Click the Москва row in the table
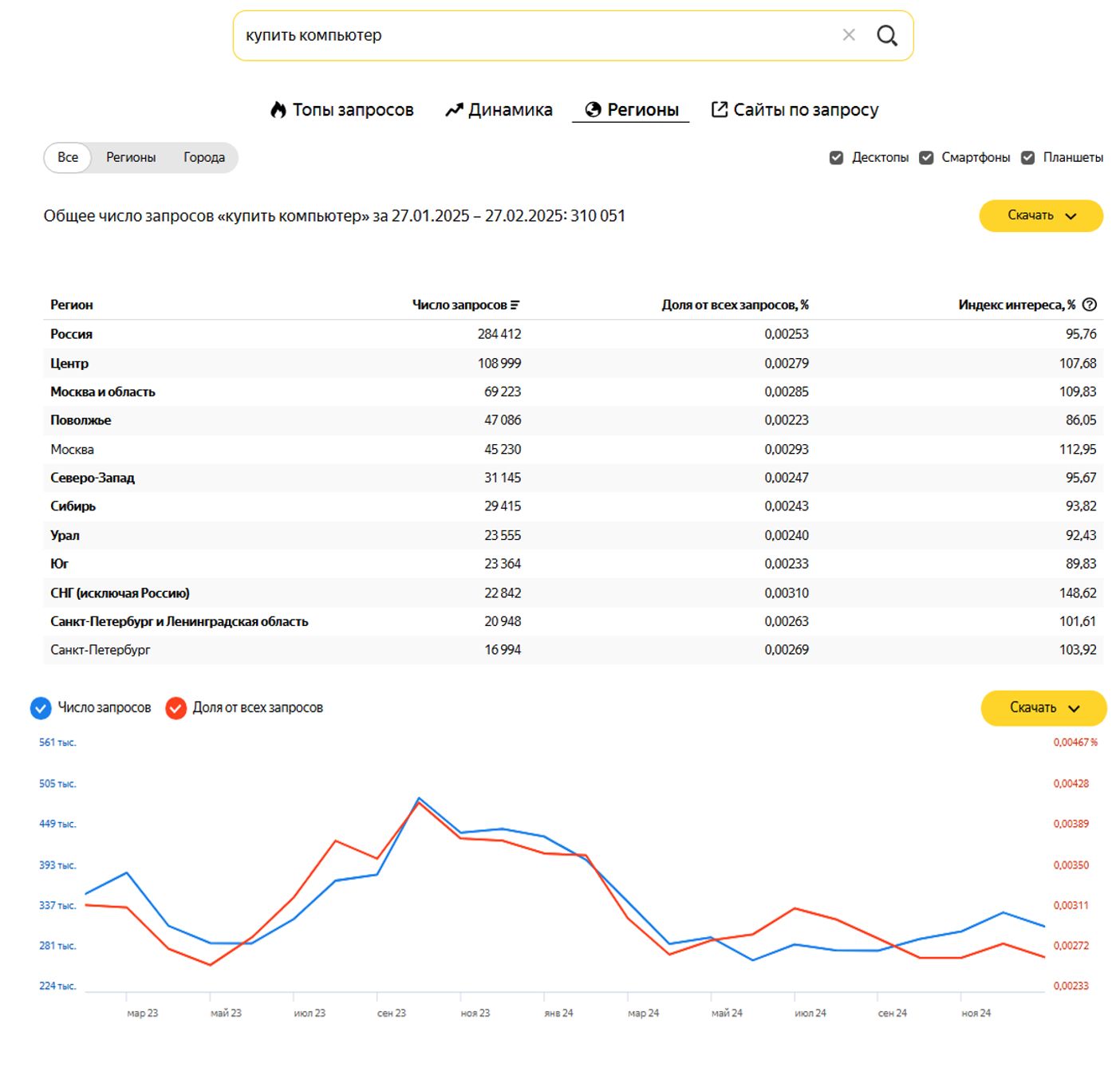This screenshot has height=1075, width=1120. [x=73, y=450]
